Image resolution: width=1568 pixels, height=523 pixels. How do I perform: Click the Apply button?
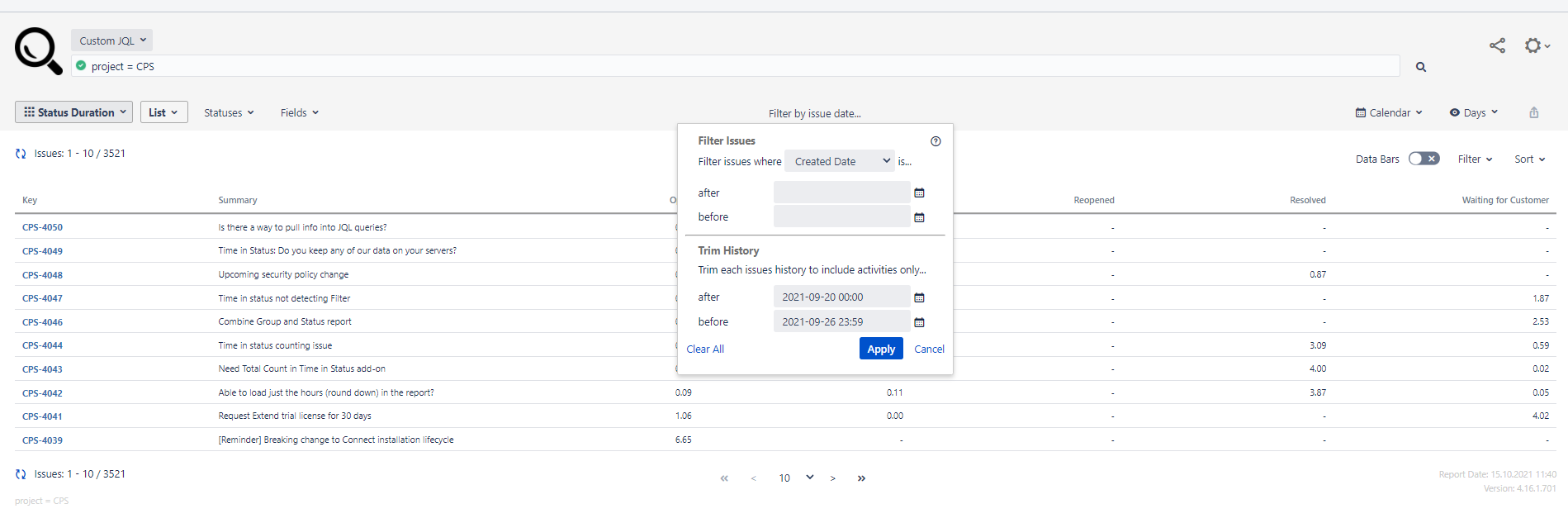881,349
